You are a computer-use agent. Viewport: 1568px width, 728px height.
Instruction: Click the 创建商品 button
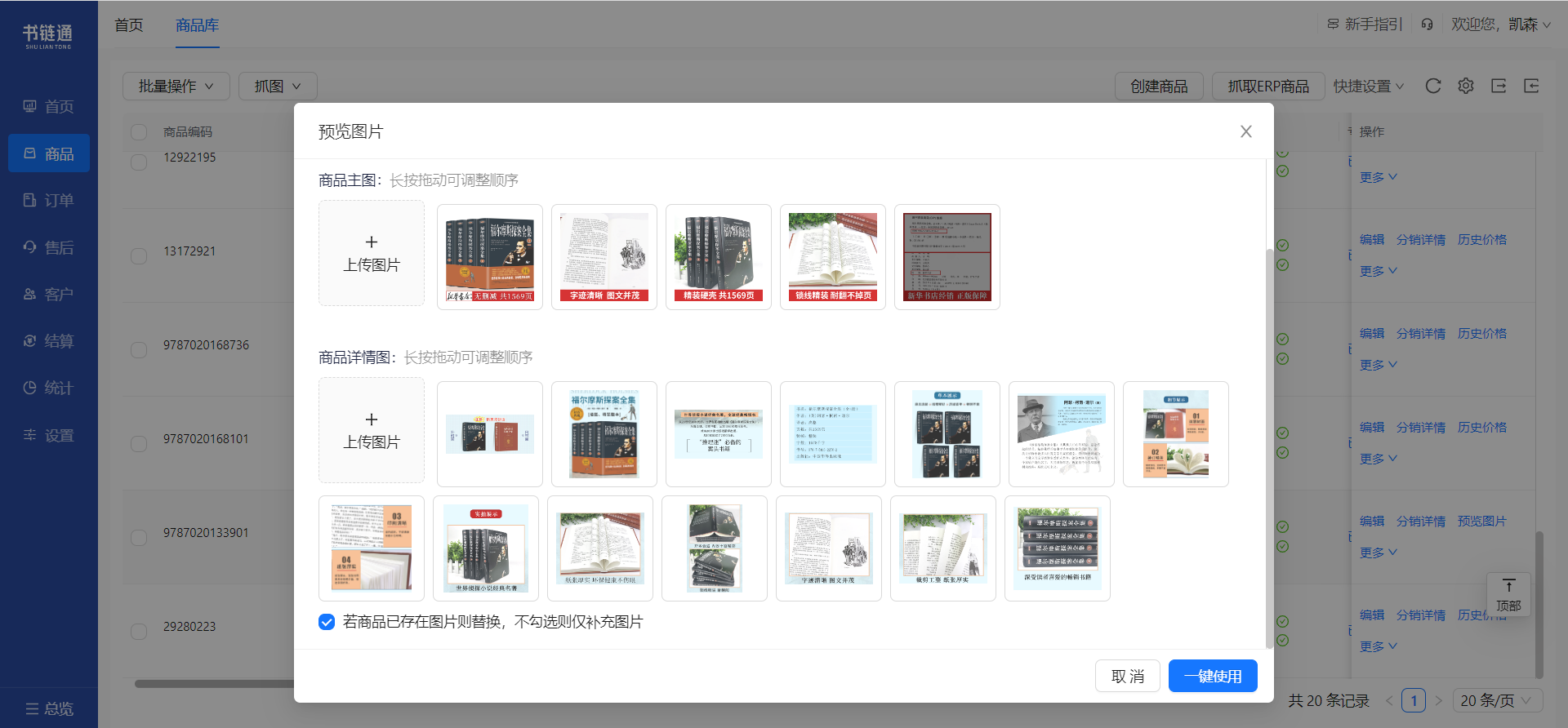[1159, 86]
